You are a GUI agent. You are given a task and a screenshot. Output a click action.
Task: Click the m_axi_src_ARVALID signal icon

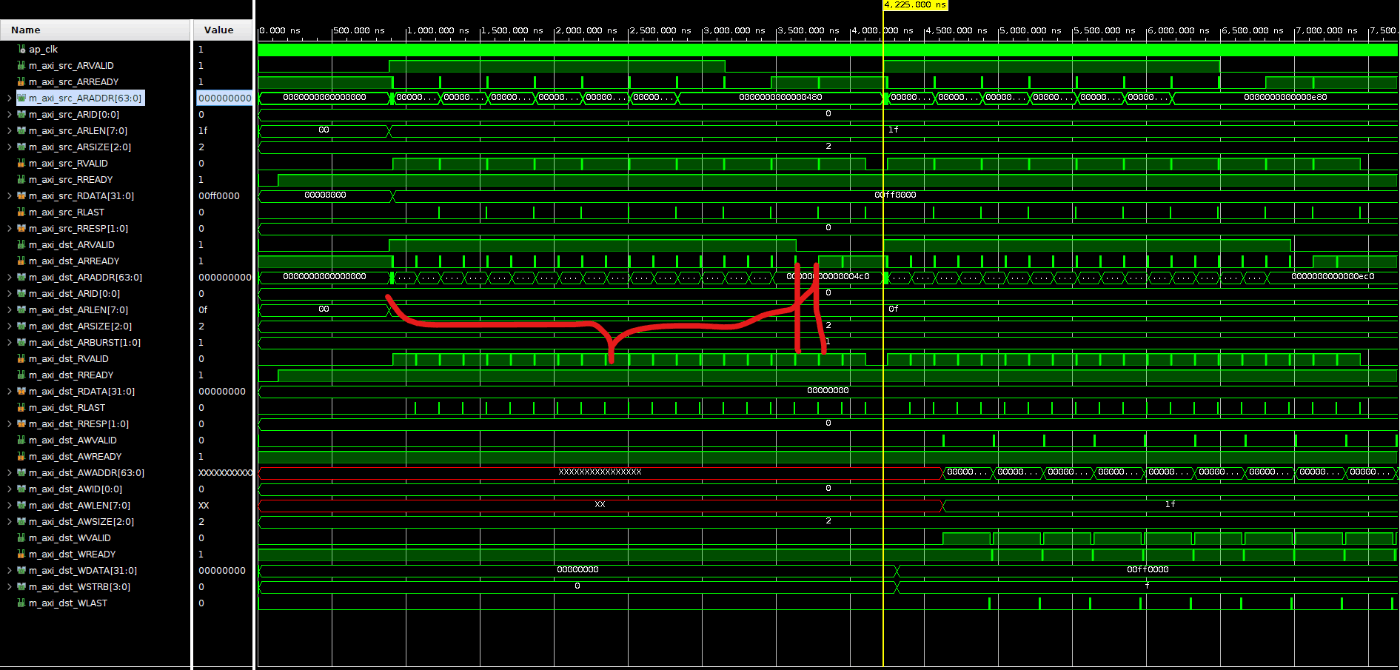coord(22,65)
